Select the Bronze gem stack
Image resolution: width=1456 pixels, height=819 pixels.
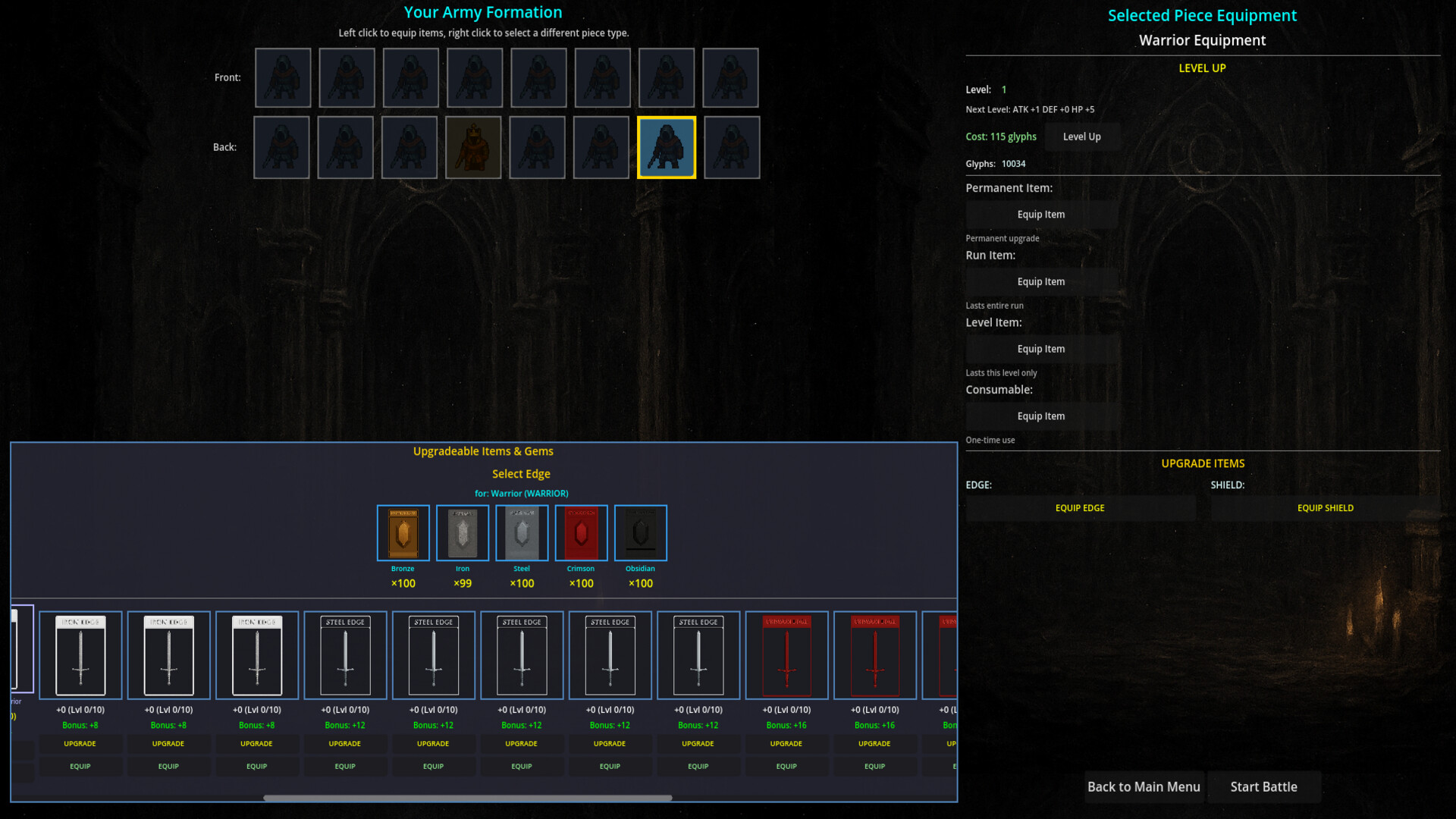coord(403,532)
